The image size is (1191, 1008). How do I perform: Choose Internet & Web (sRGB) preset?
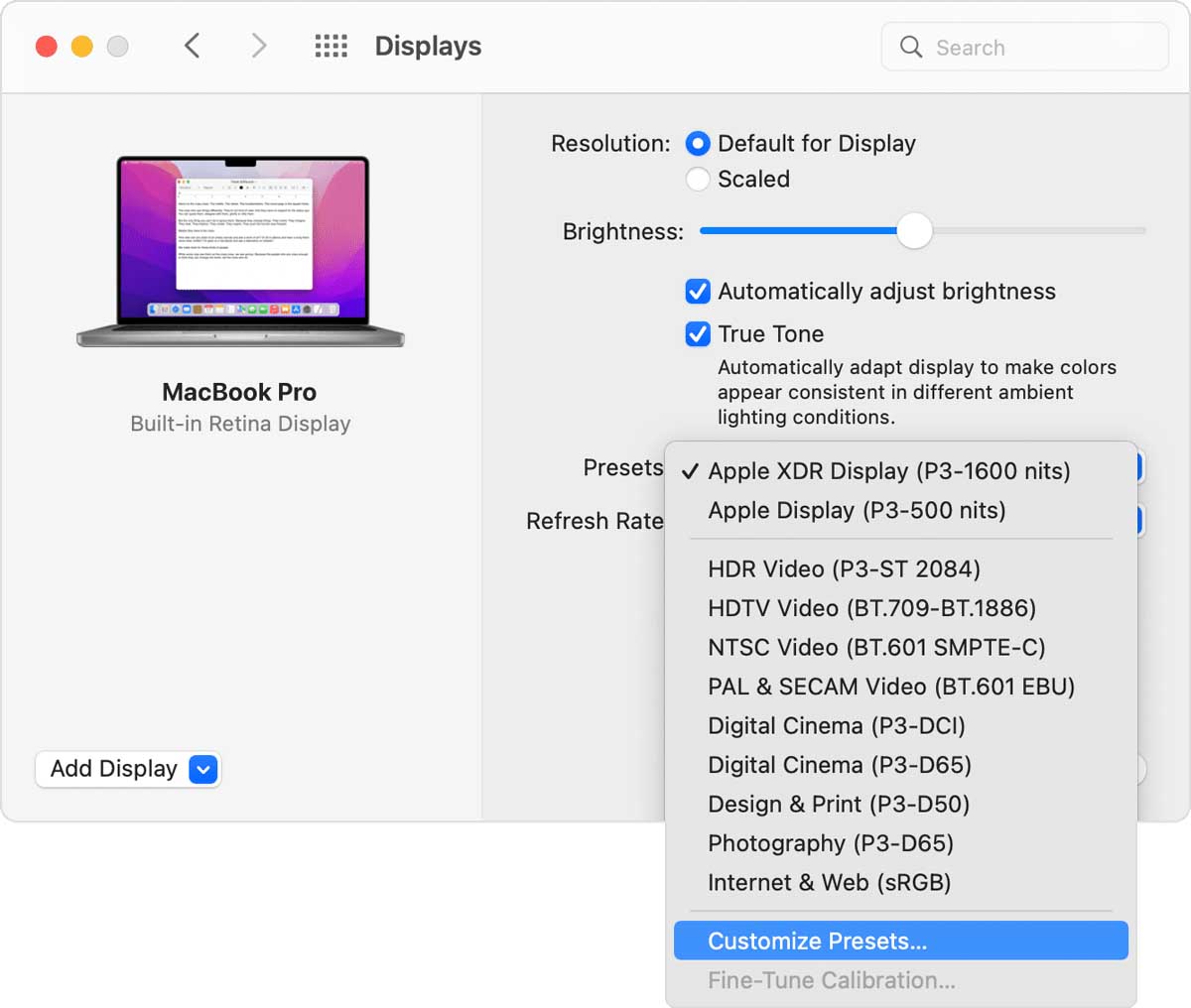pyautogui.click(x=901, y=883)
